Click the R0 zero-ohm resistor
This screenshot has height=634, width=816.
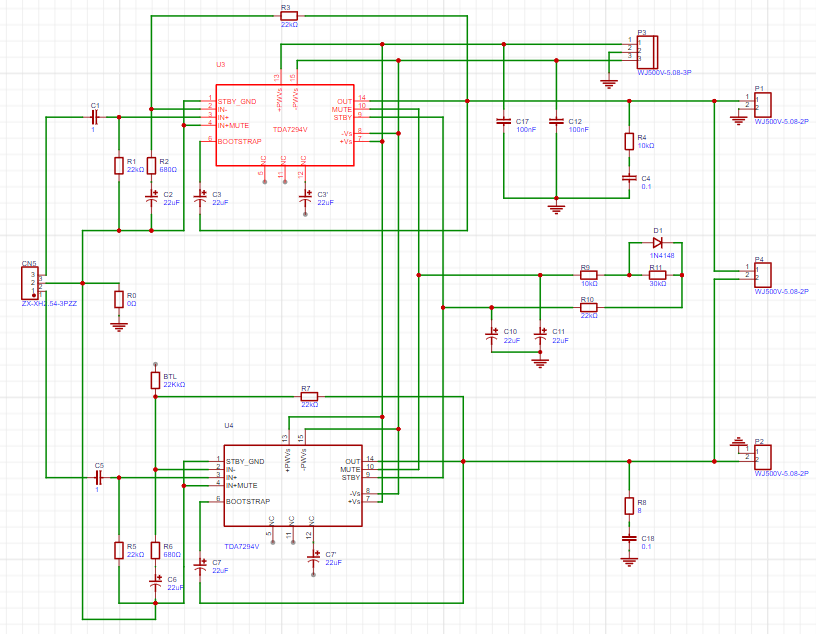click(x=119, y=299)
